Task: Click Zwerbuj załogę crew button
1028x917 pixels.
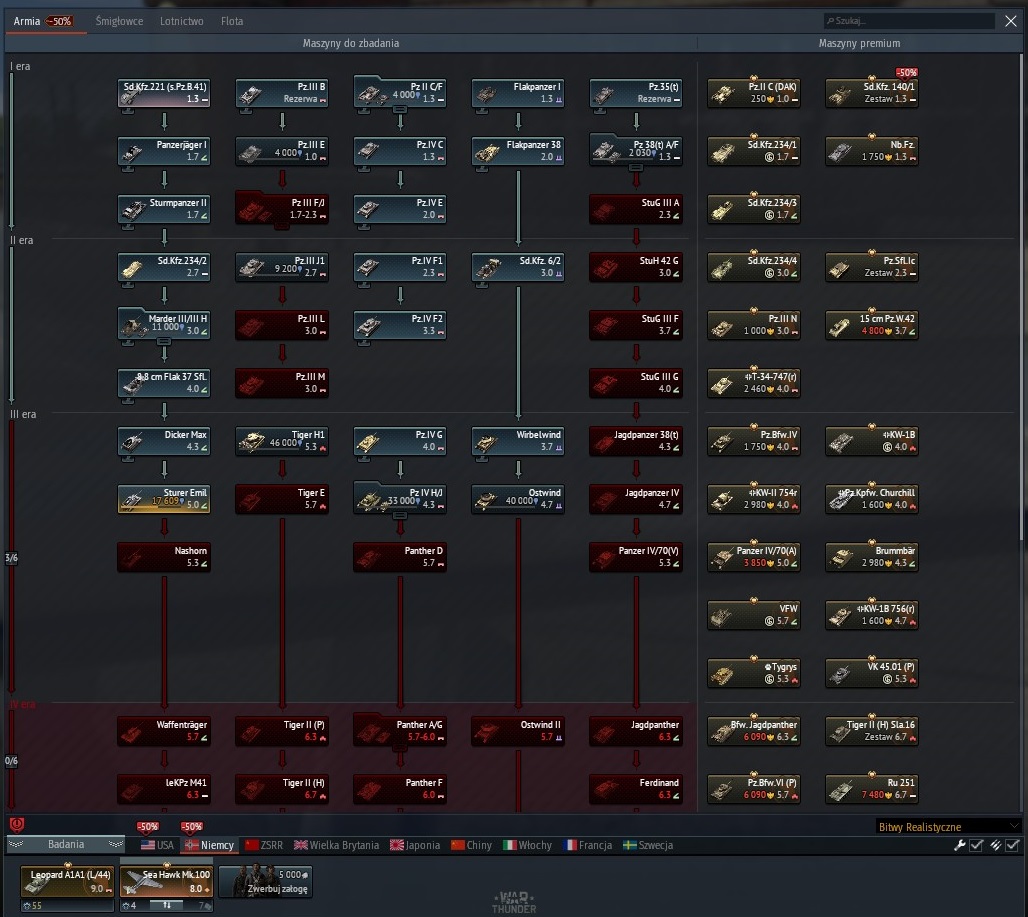Action: coord(266,882)
